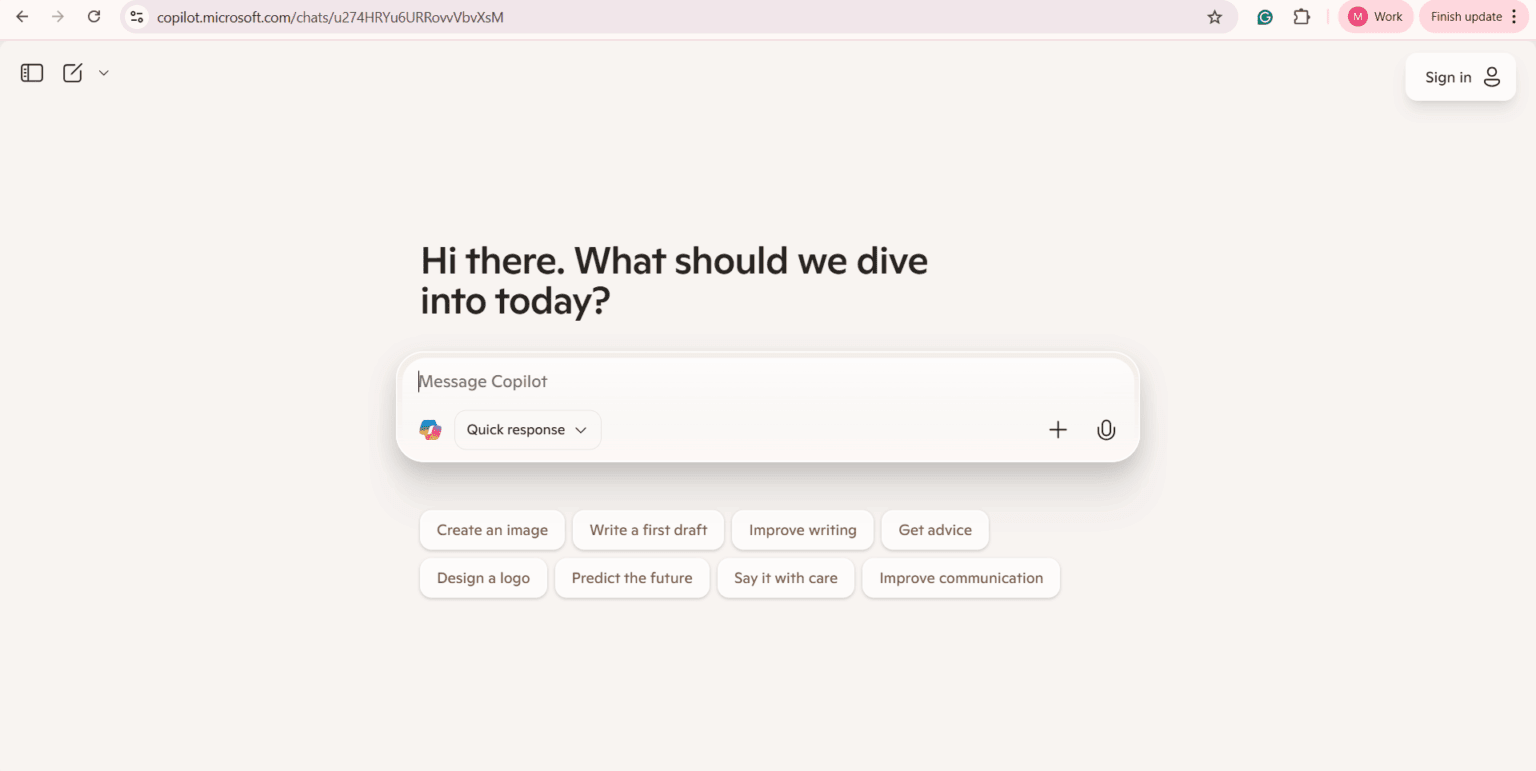Select the Design a logo suggestion

pyautogui.click(x=483, y=578)
